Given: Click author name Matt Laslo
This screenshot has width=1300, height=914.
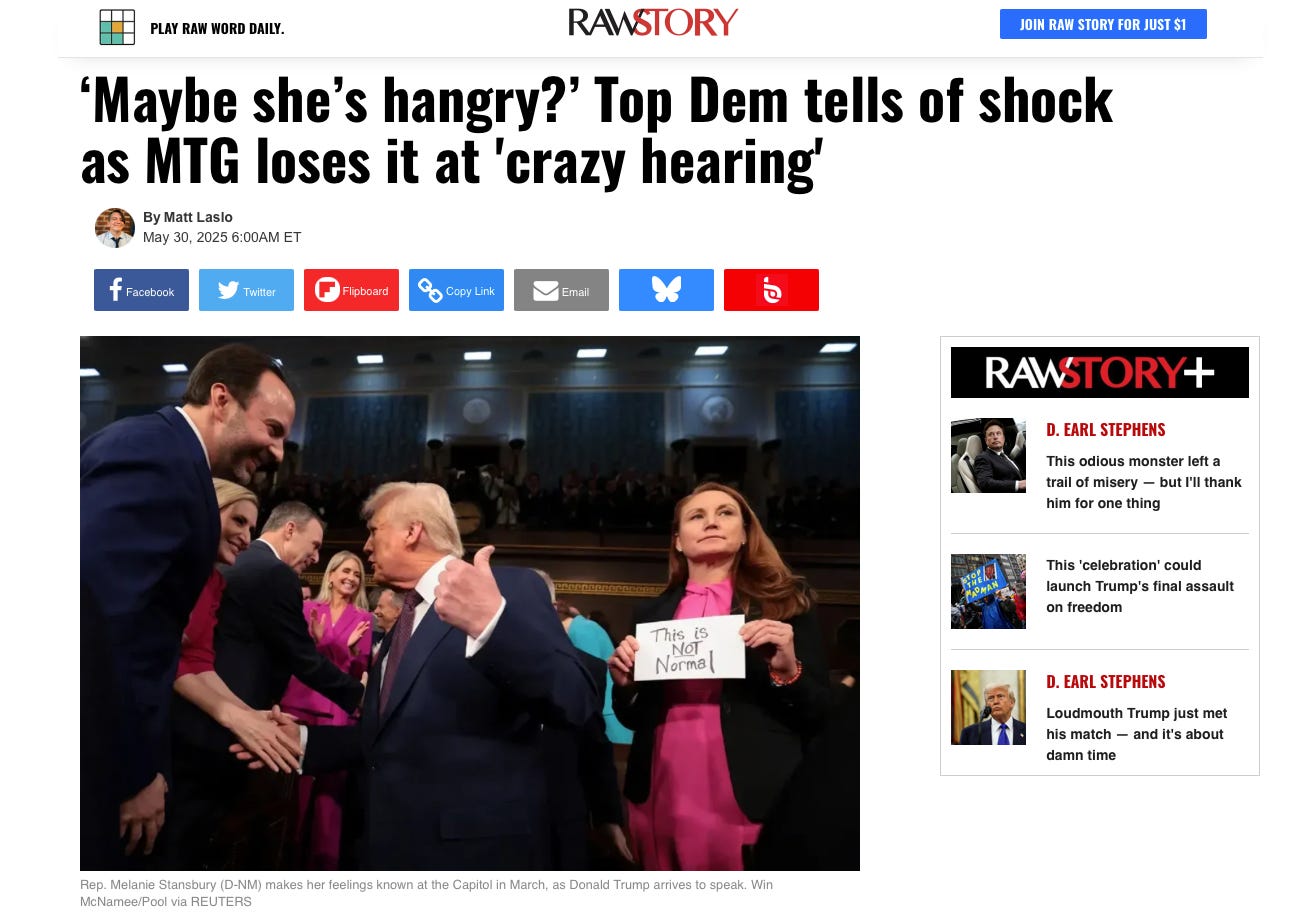Looking at the screenshot, I should 197,217.
